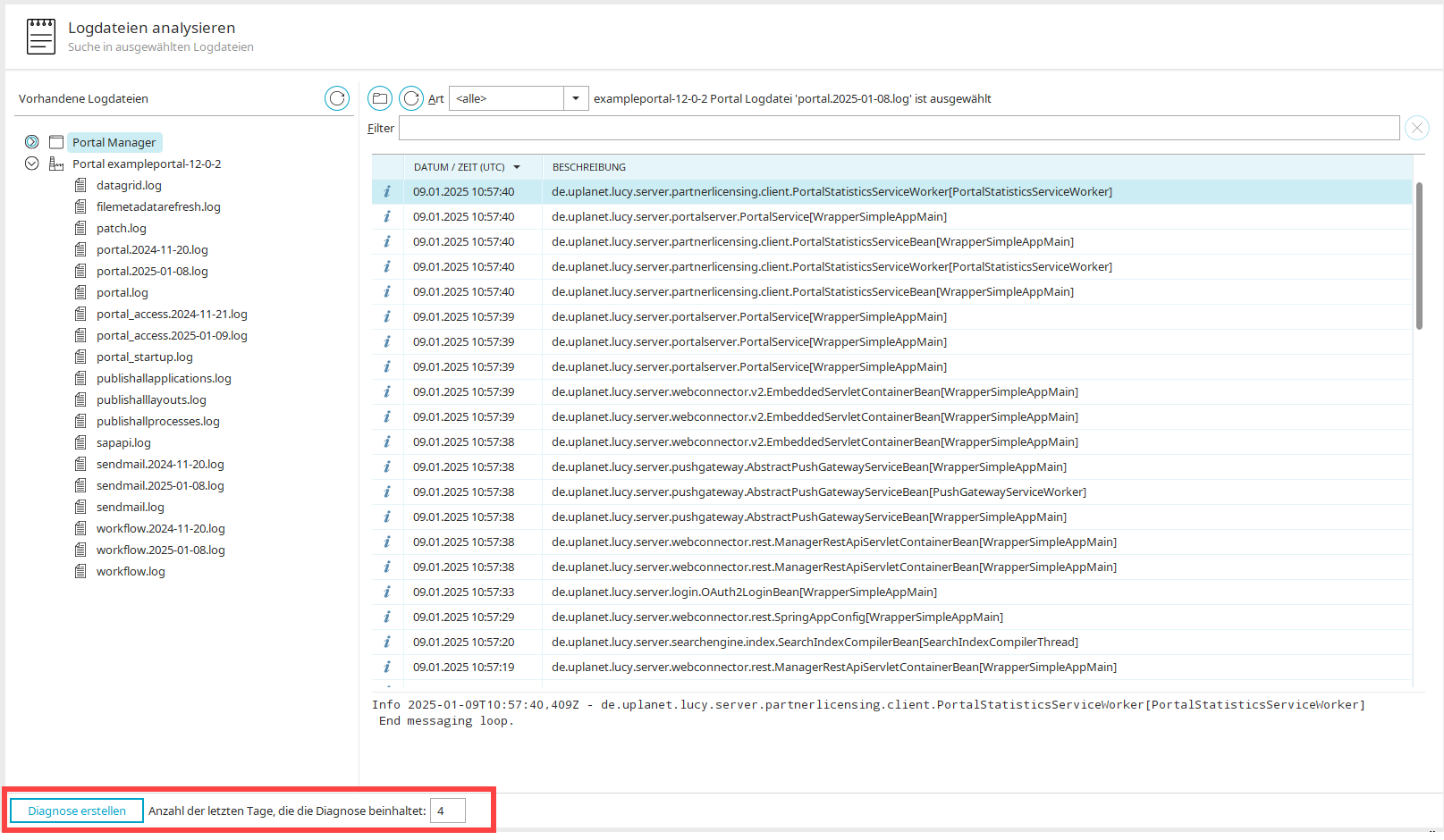
Task: Refresh the list of available log files
Action: (x=337, y=98)
